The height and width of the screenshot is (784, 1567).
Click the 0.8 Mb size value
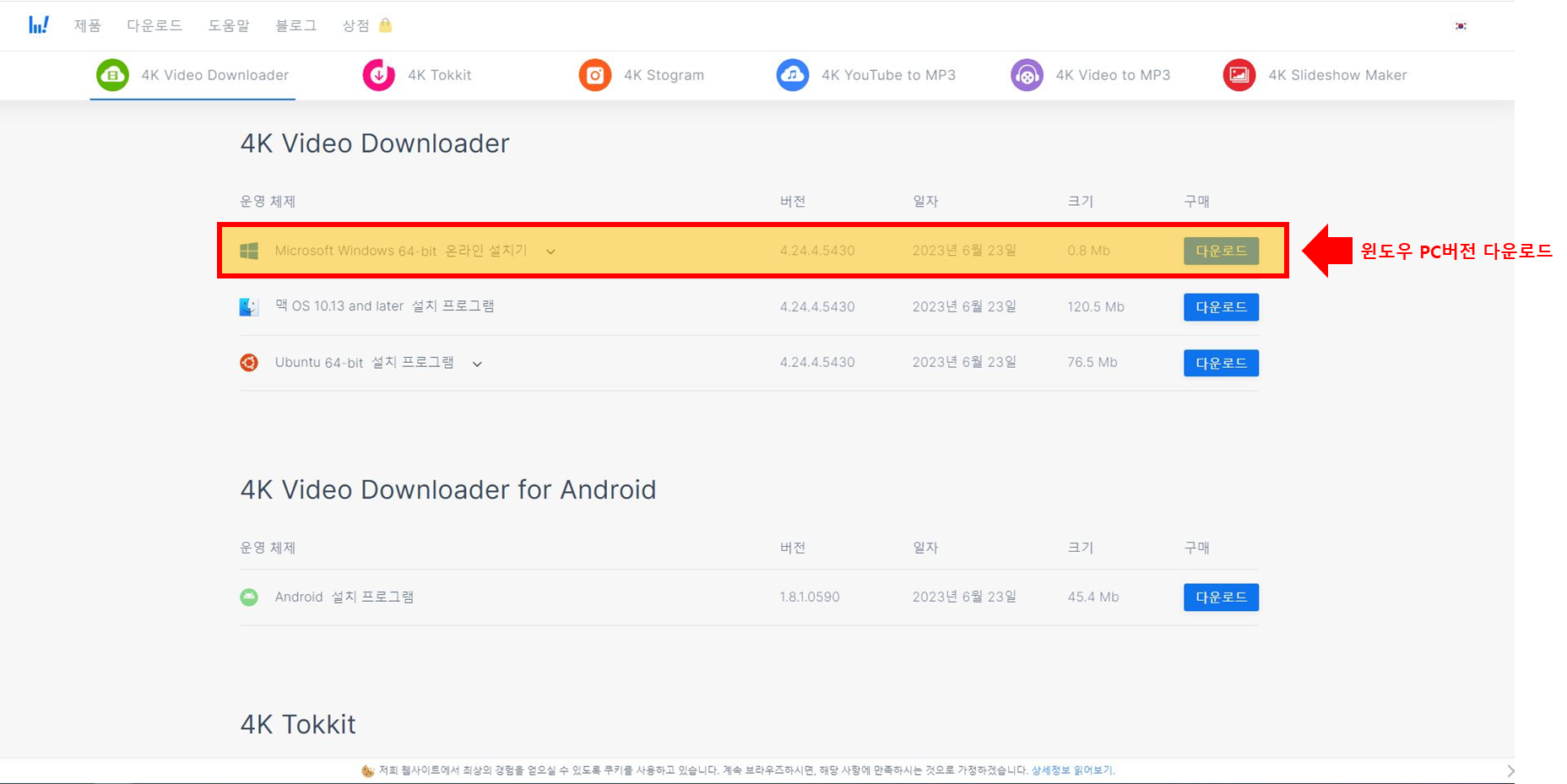point(1089,251)
